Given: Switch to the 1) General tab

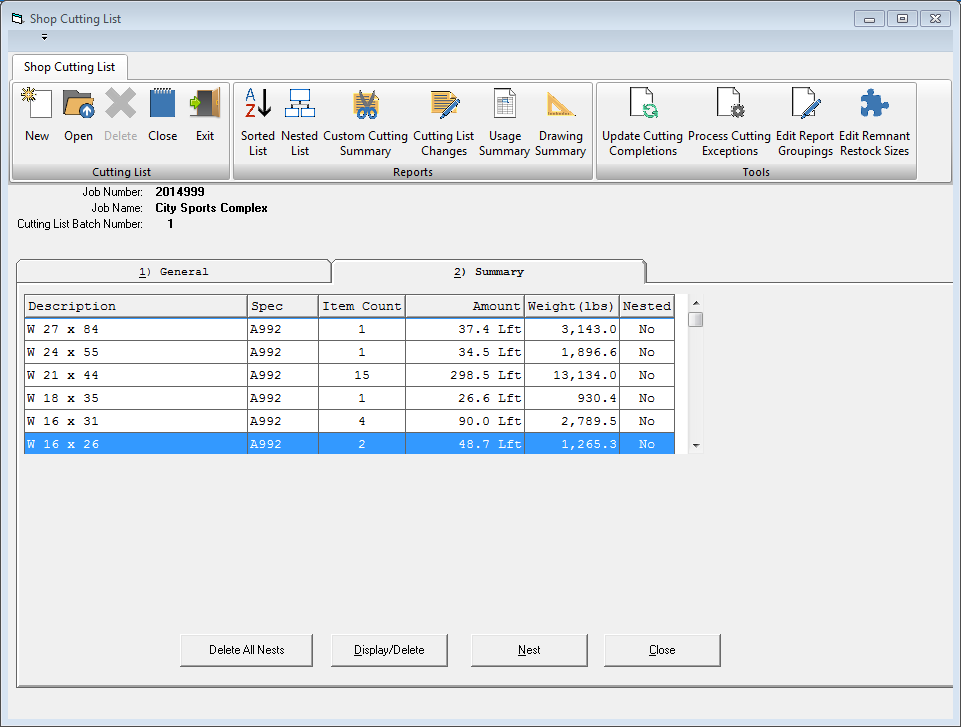Looking at the screenshot, I should coord(173,272).
